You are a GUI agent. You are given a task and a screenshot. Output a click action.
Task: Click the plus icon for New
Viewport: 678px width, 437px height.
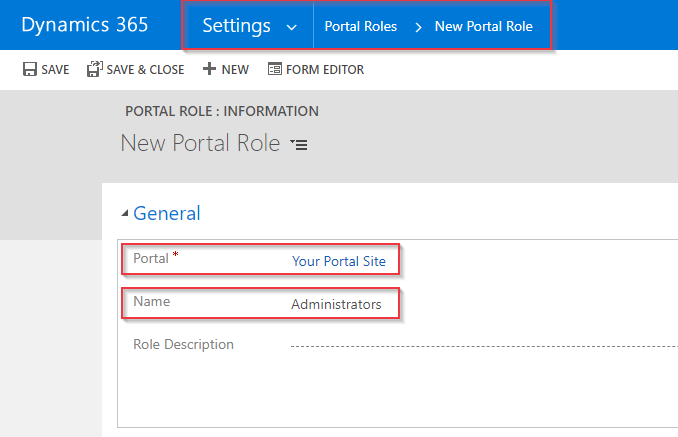pyautogui.click(x=209, y=69)
